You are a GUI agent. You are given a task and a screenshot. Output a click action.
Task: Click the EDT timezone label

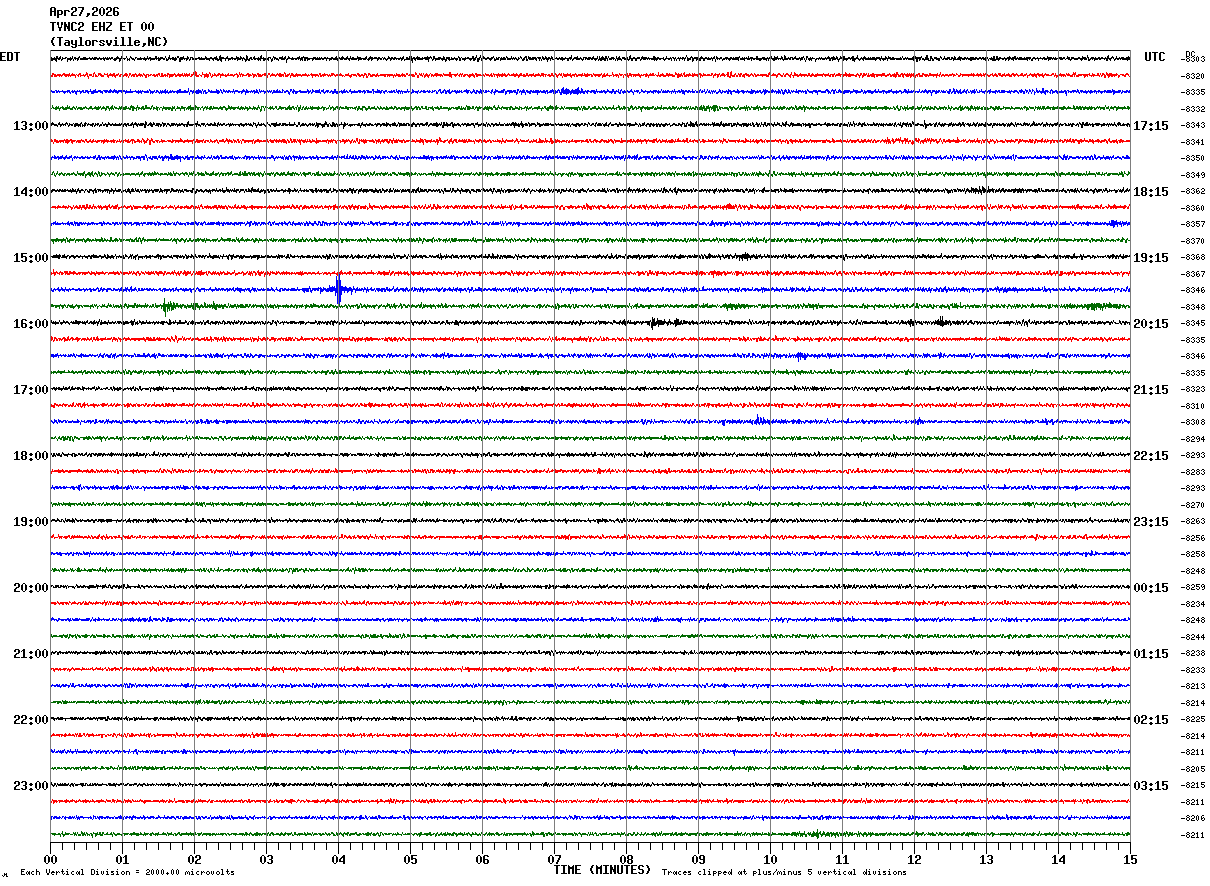tap(10, 57)
